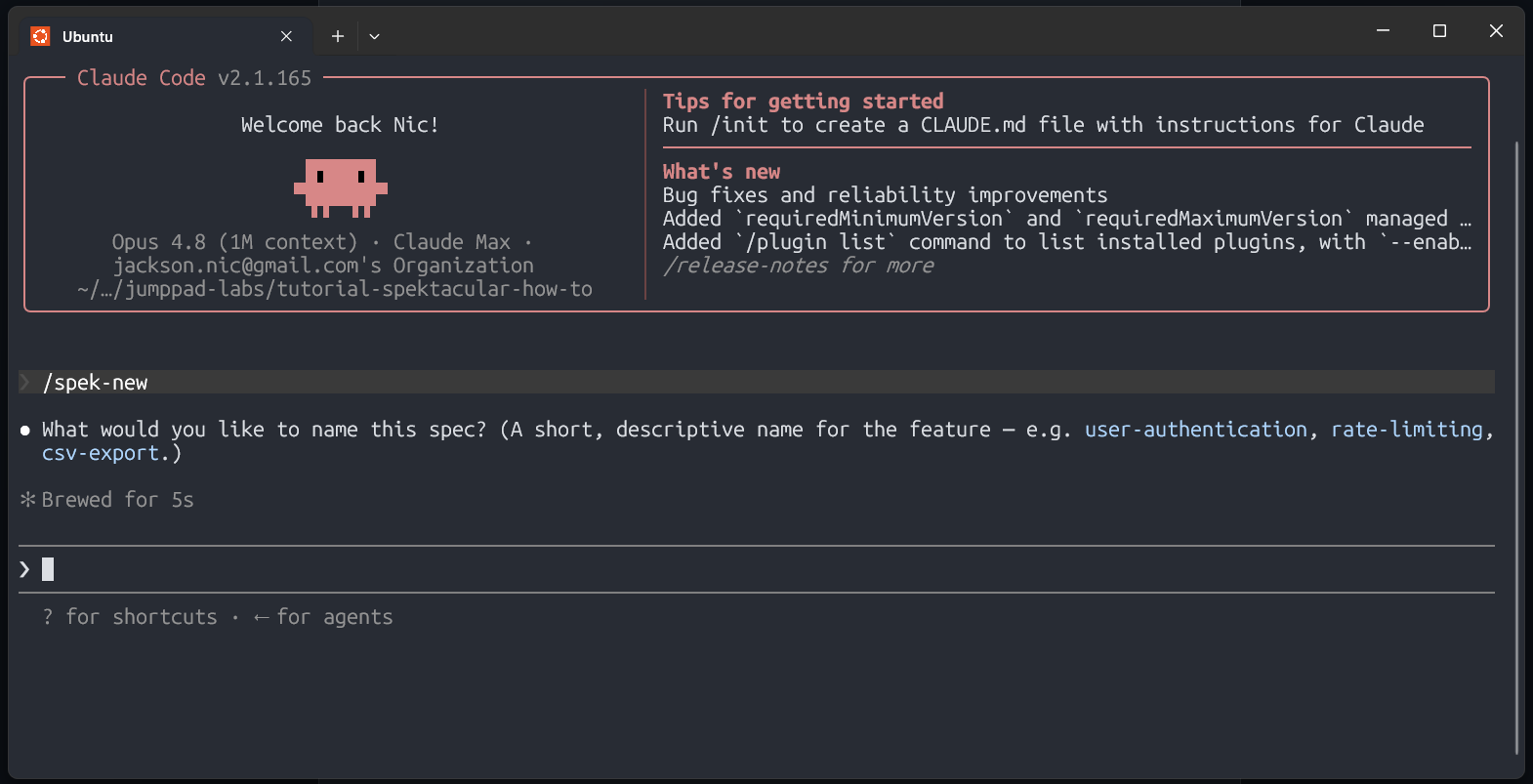This screenshot has width=1533, height=784.
Task: Close the Ubuntu terminal tab
Action: coord(286,36)
